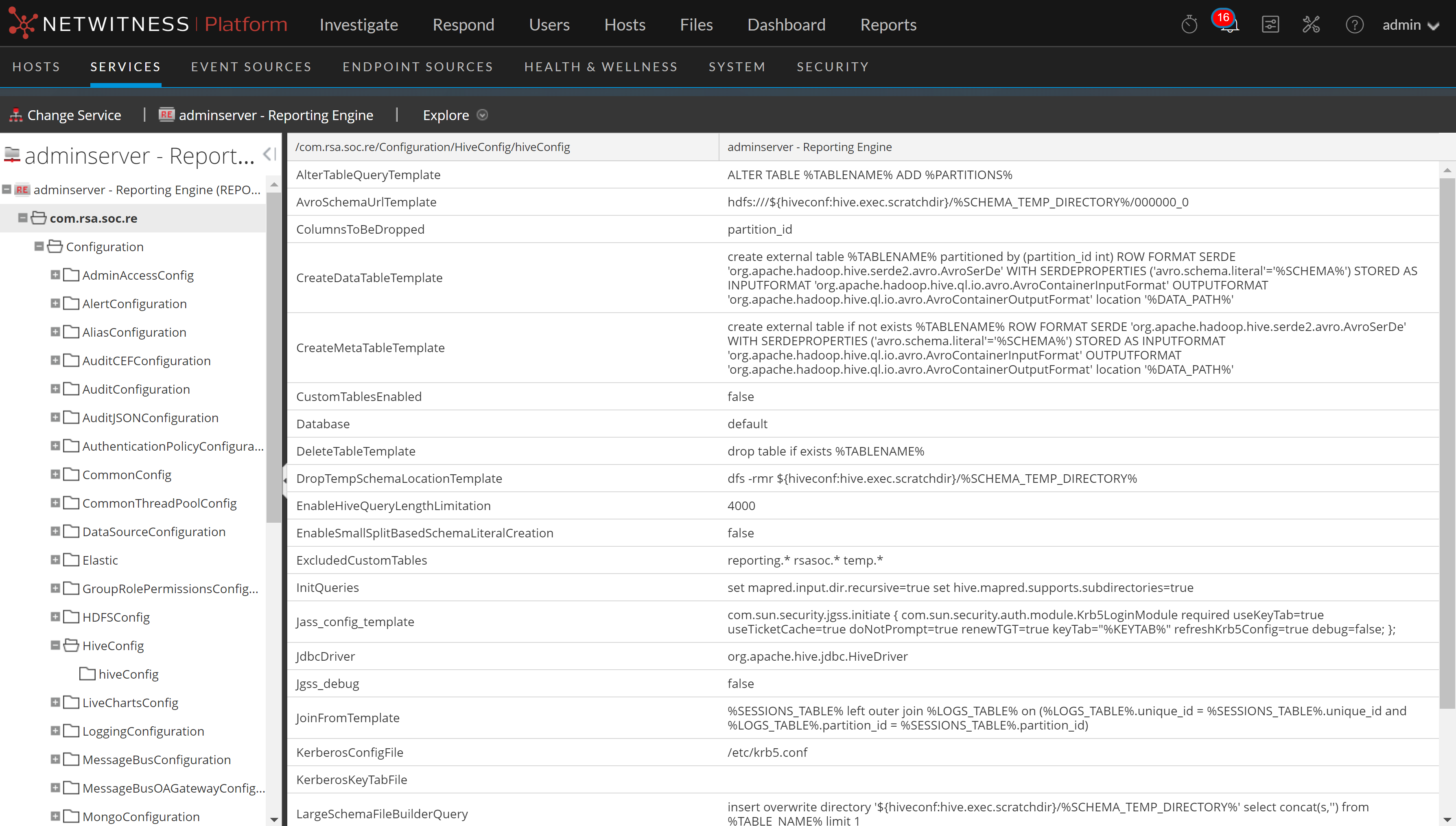Collapse the HiveConfig folder node

click(55, 645)
